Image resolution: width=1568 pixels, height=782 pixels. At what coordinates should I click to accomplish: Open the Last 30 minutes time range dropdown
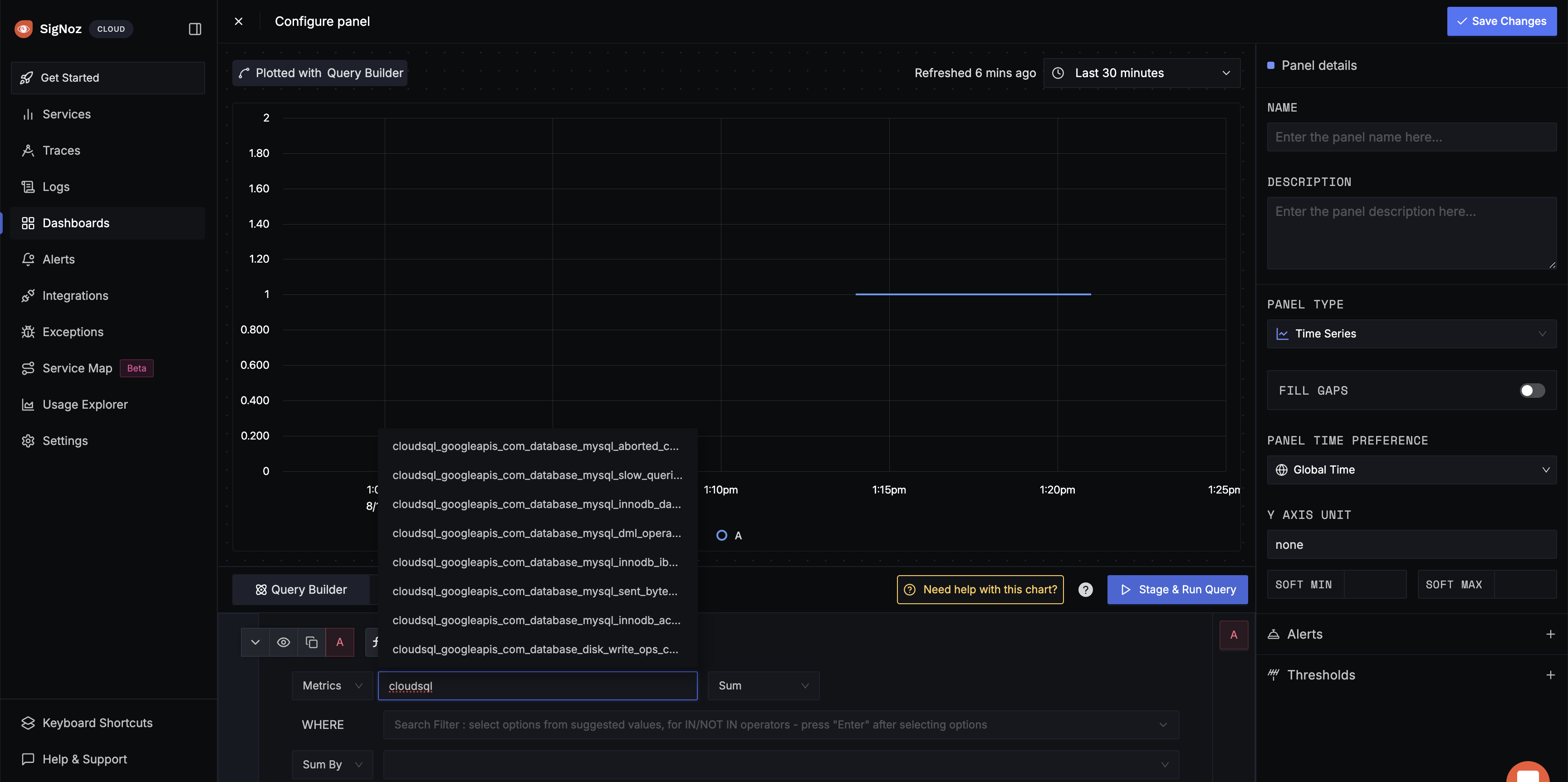(1142, 73)
